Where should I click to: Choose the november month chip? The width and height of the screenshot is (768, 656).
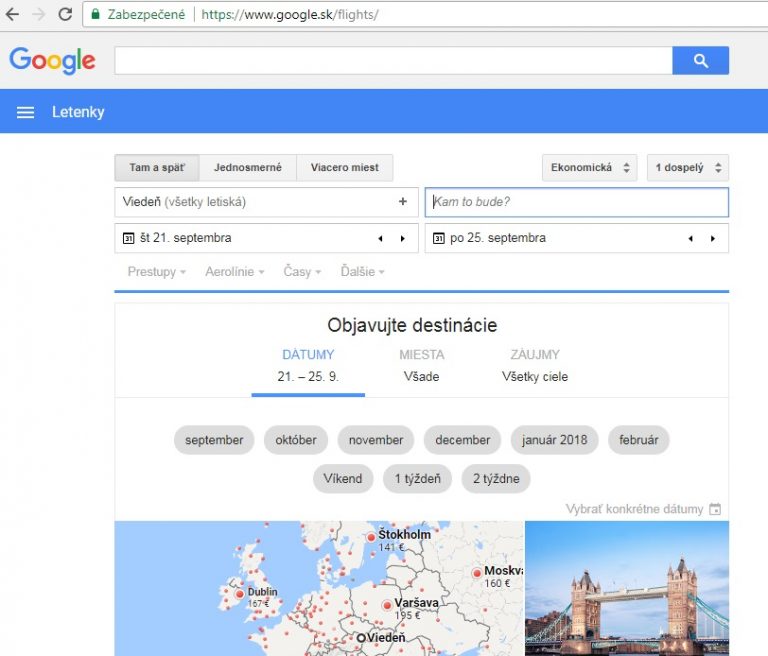(376, 440)
